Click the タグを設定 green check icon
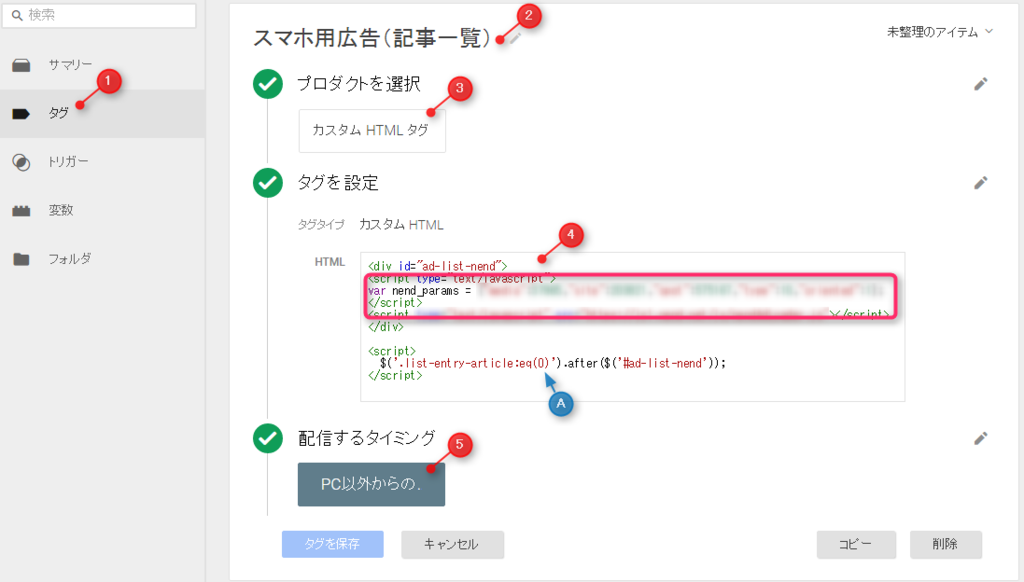The width and height of the screenshot is (1024, 582). point(268,183)
